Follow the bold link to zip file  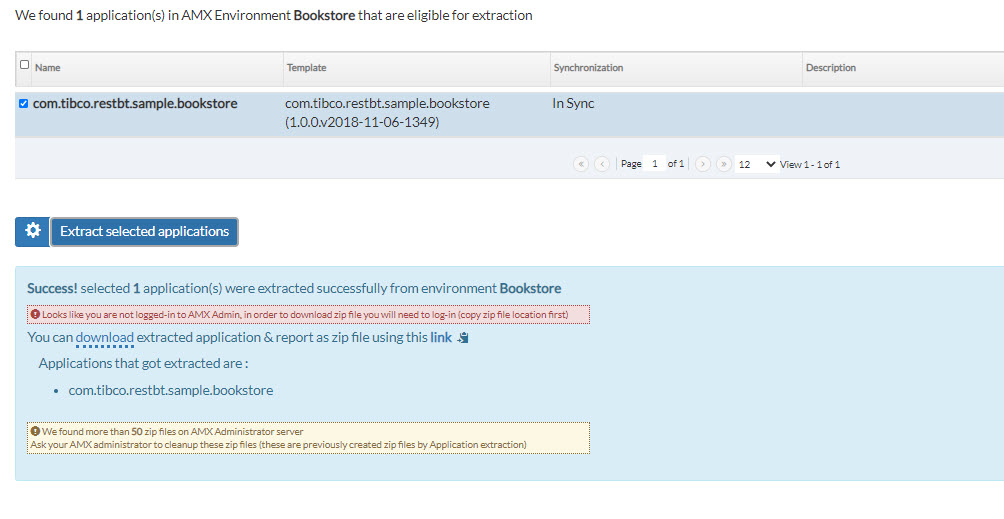click(441, 337)
